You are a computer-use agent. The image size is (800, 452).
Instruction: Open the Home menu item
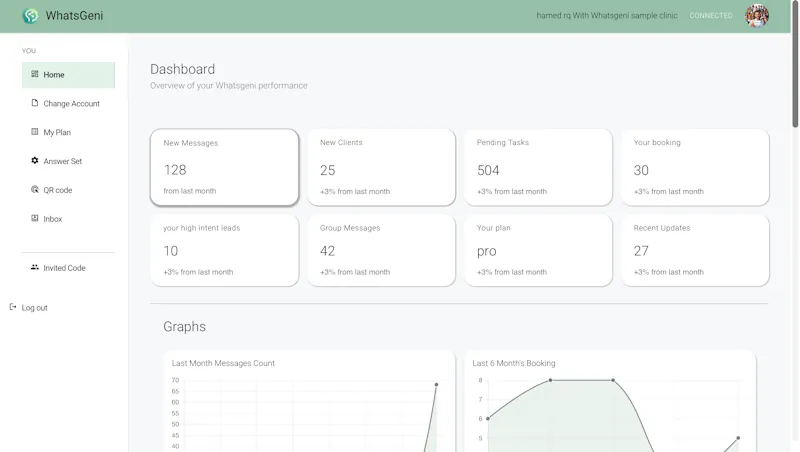tap(68, 75)
